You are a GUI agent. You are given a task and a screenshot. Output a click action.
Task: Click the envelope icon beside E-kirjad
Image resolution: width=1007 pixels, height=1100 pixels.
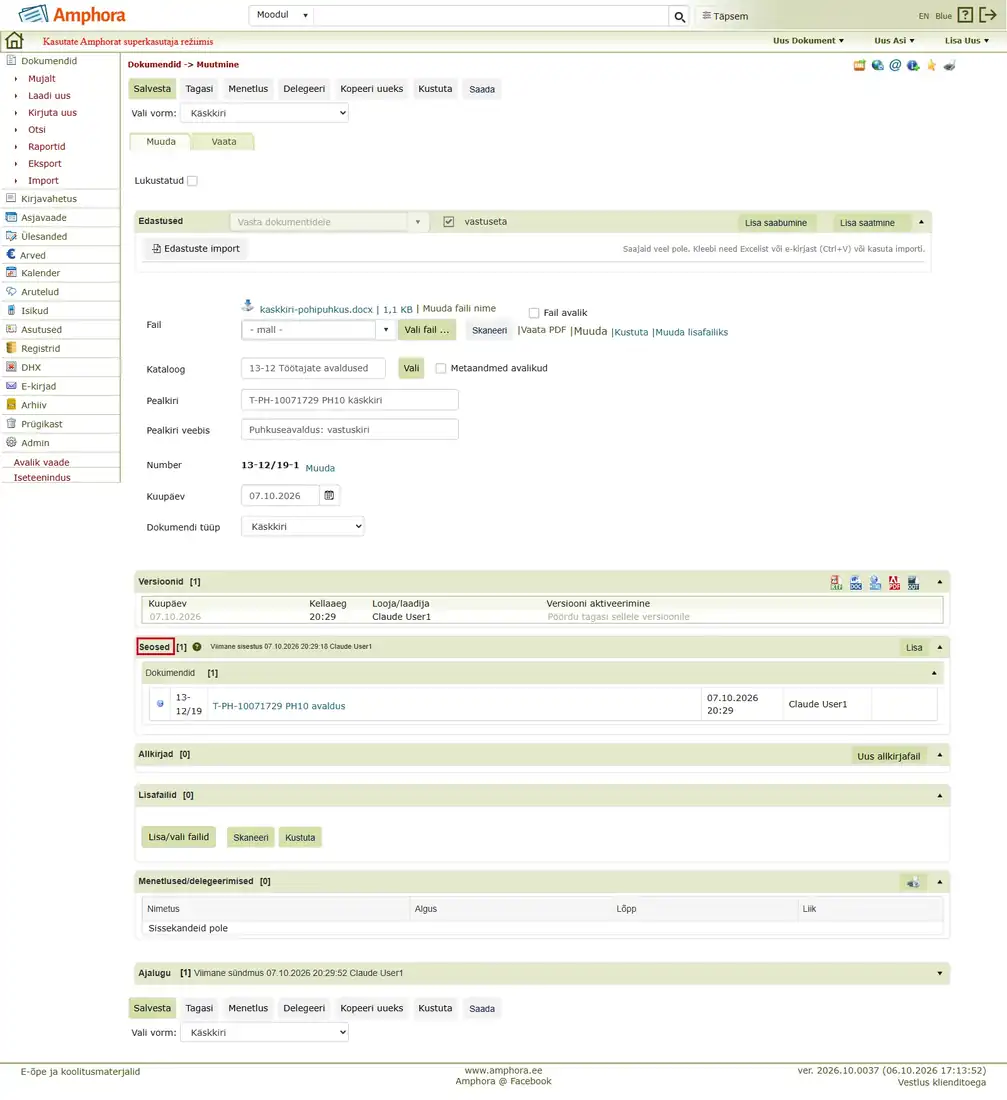pos(11,386)
